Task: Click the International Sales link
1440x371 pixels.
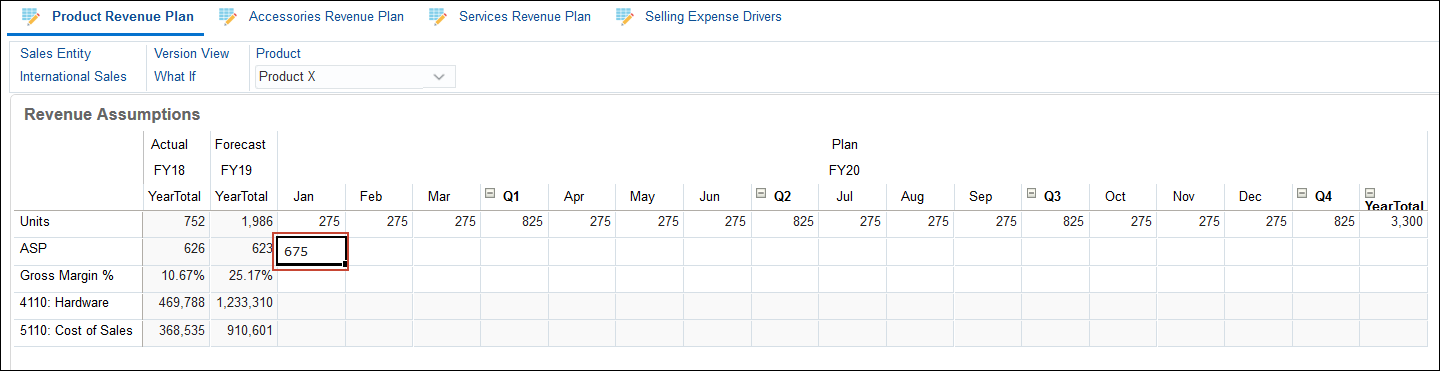Action: point(73,76)
